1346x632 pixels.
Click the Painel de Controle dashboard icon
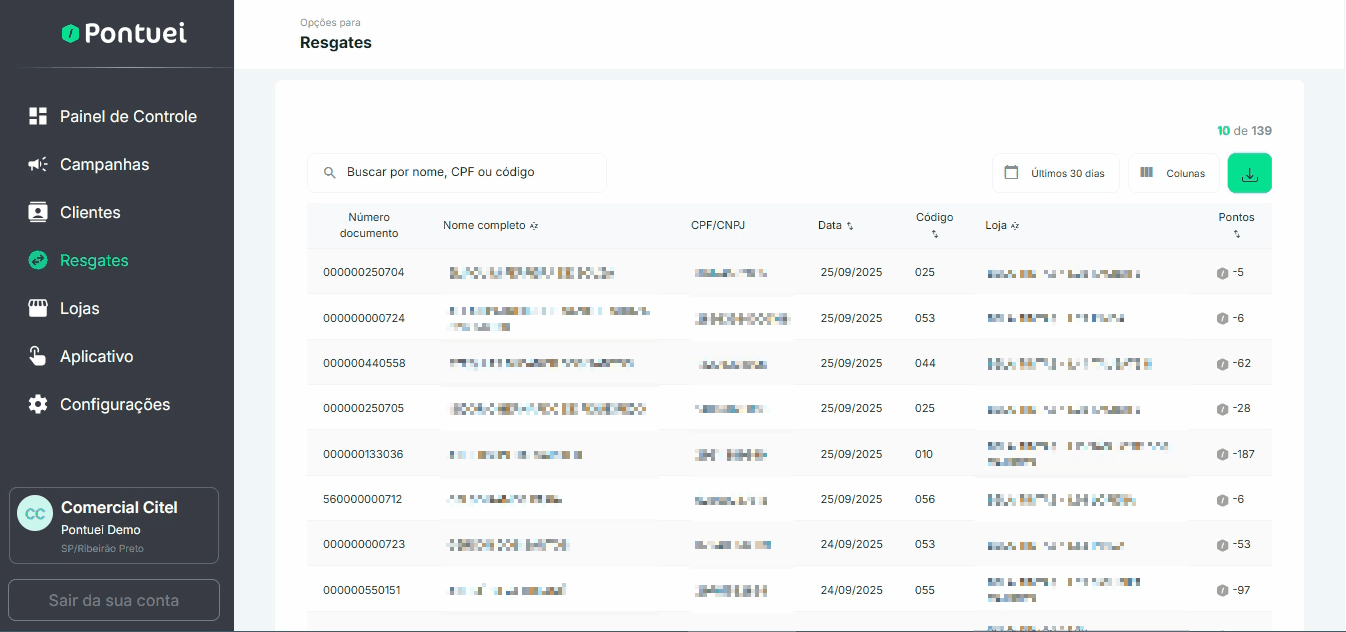pyautogui.click(x=38, y=116)
